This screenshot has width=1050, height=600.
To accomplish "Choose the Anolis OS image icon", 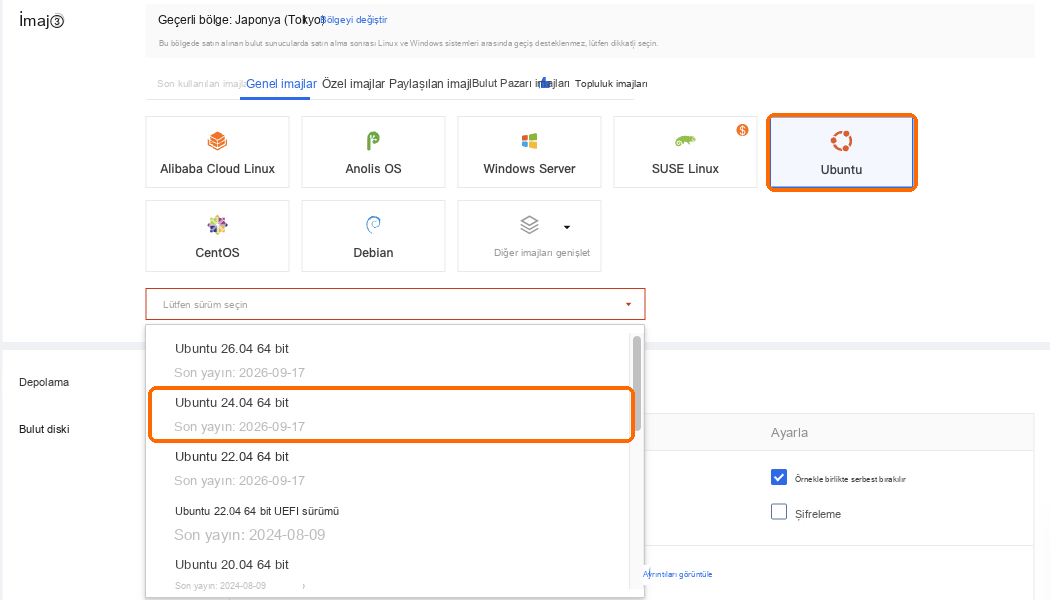I will (373, 141).
